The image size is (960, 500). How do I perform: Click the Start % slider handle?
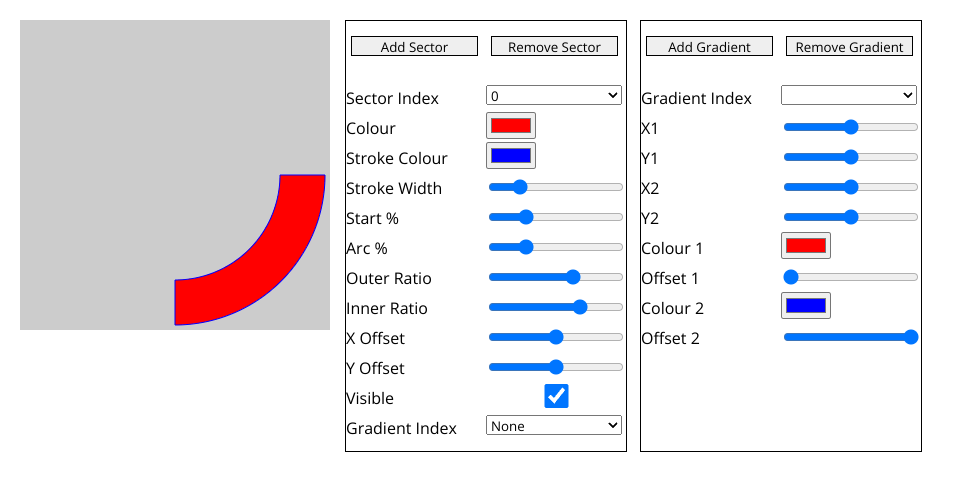click(x=526, y=217)
